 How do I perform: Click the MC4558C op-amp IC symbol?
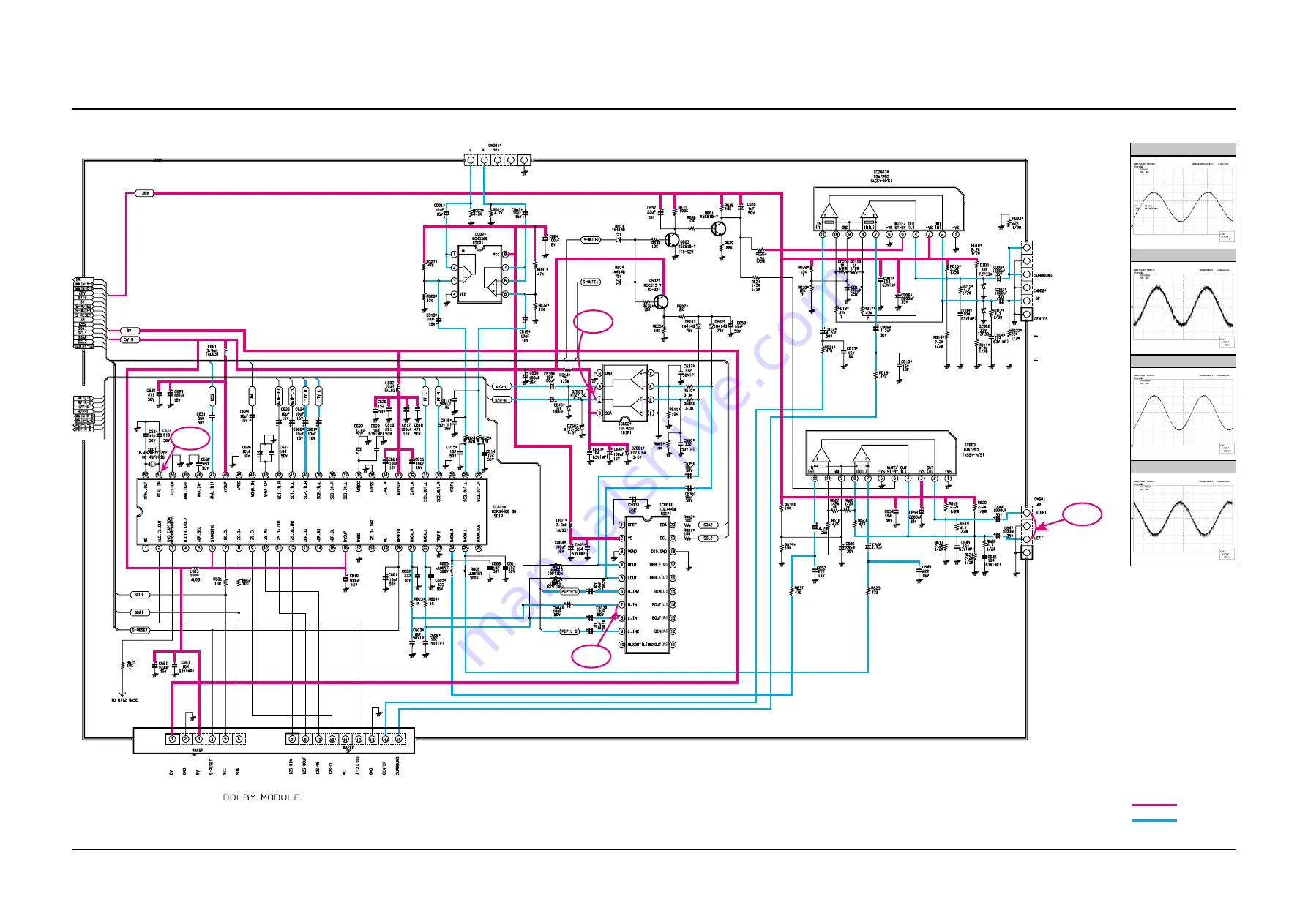click(x=479, y=274)
